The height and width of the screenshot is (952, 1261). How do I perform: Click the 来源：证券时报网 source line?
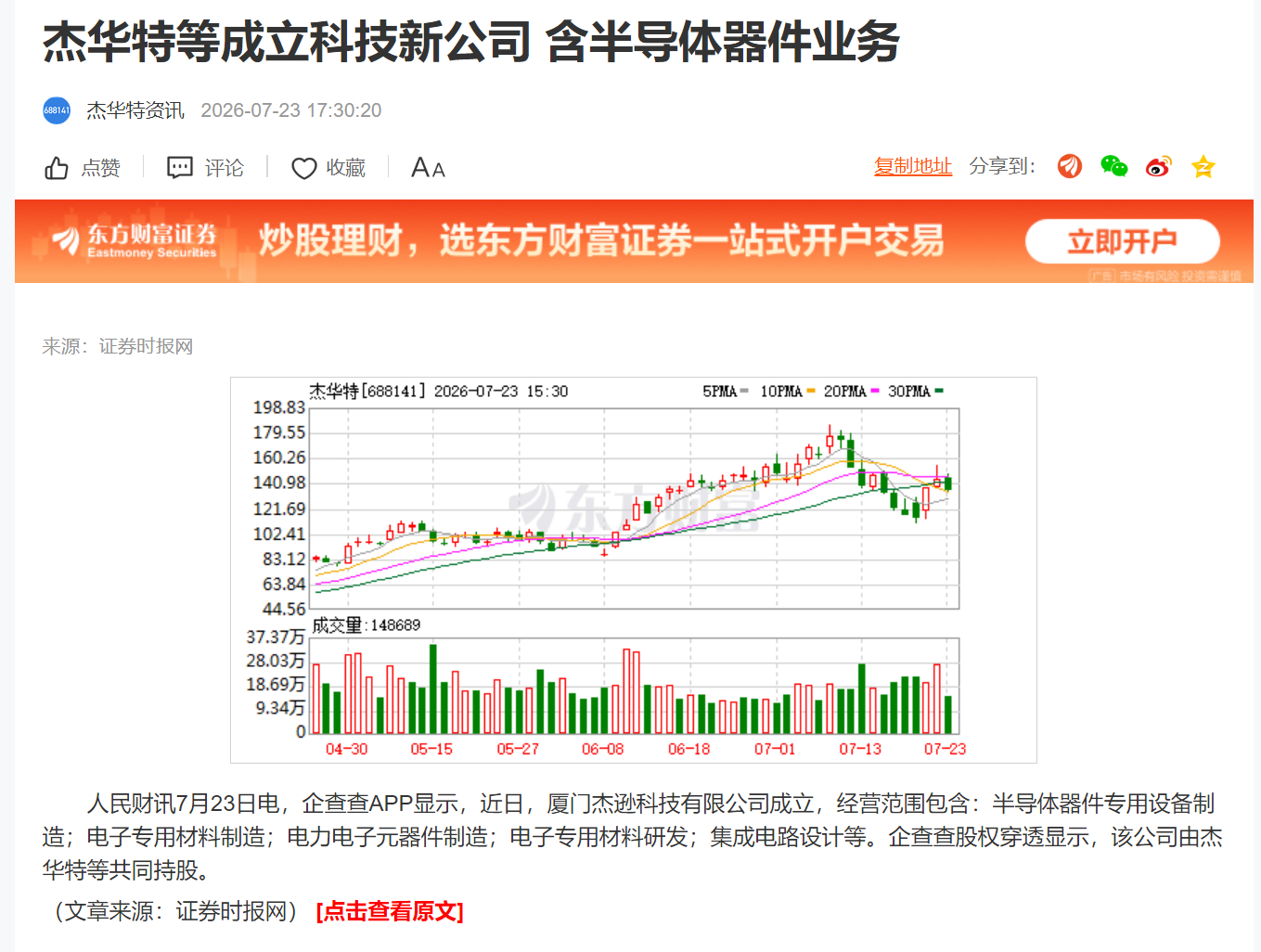click(x=118, y=346)
